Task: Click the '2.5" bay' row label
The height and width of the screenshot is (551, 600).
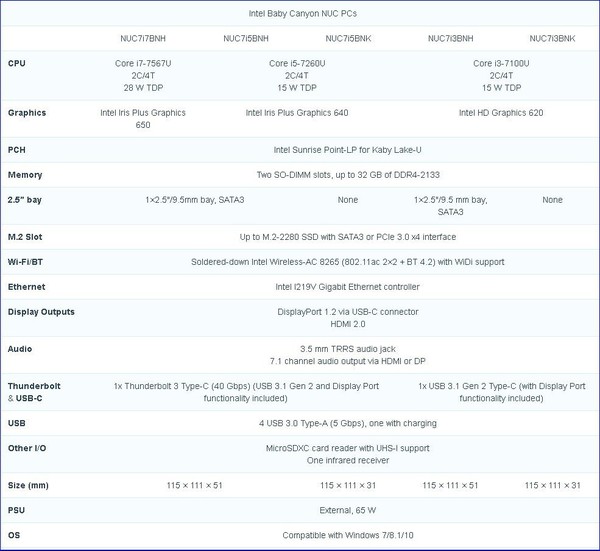Action: pyautogui.click(x=24, y=200)
